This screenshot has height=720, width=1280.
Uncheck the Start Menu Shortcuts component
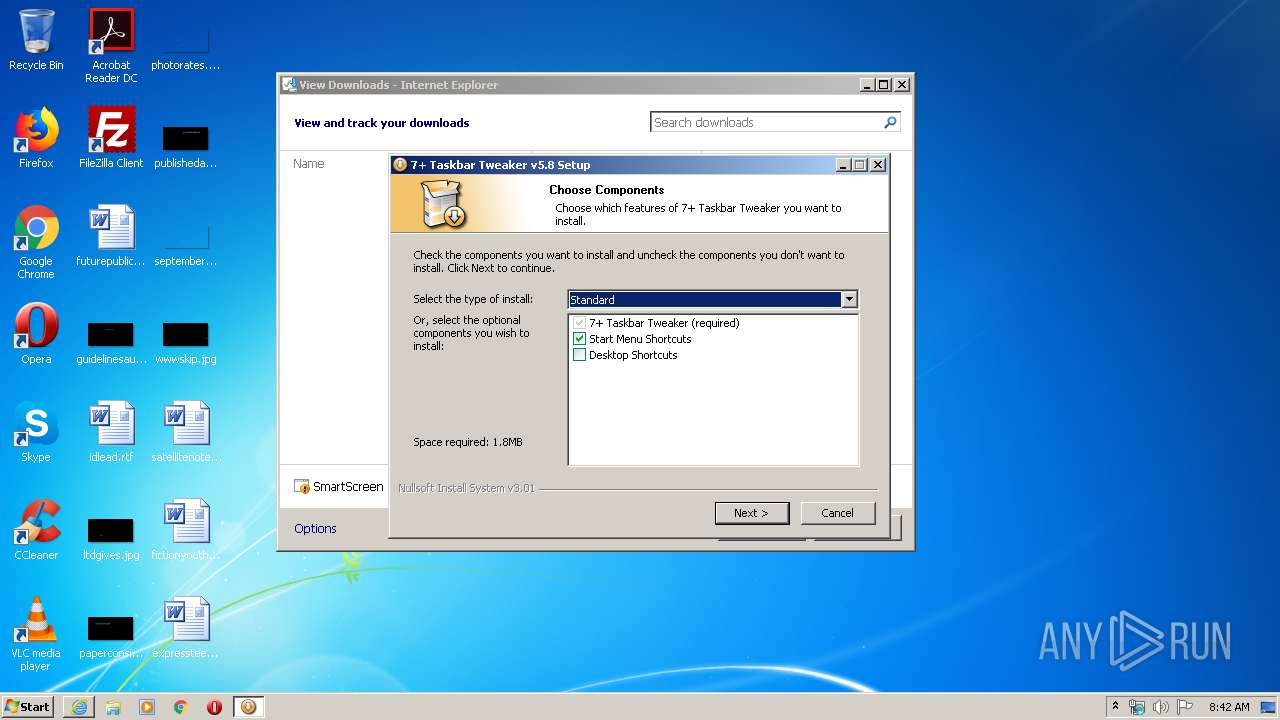(x=579, y=339)
